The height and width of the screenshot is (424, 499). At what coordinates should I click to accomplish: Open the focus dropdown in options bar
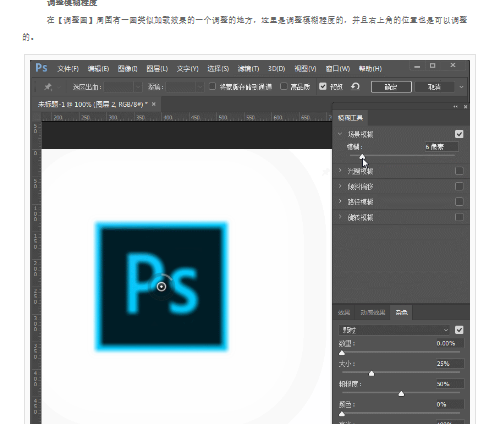(x=185, y=87)
